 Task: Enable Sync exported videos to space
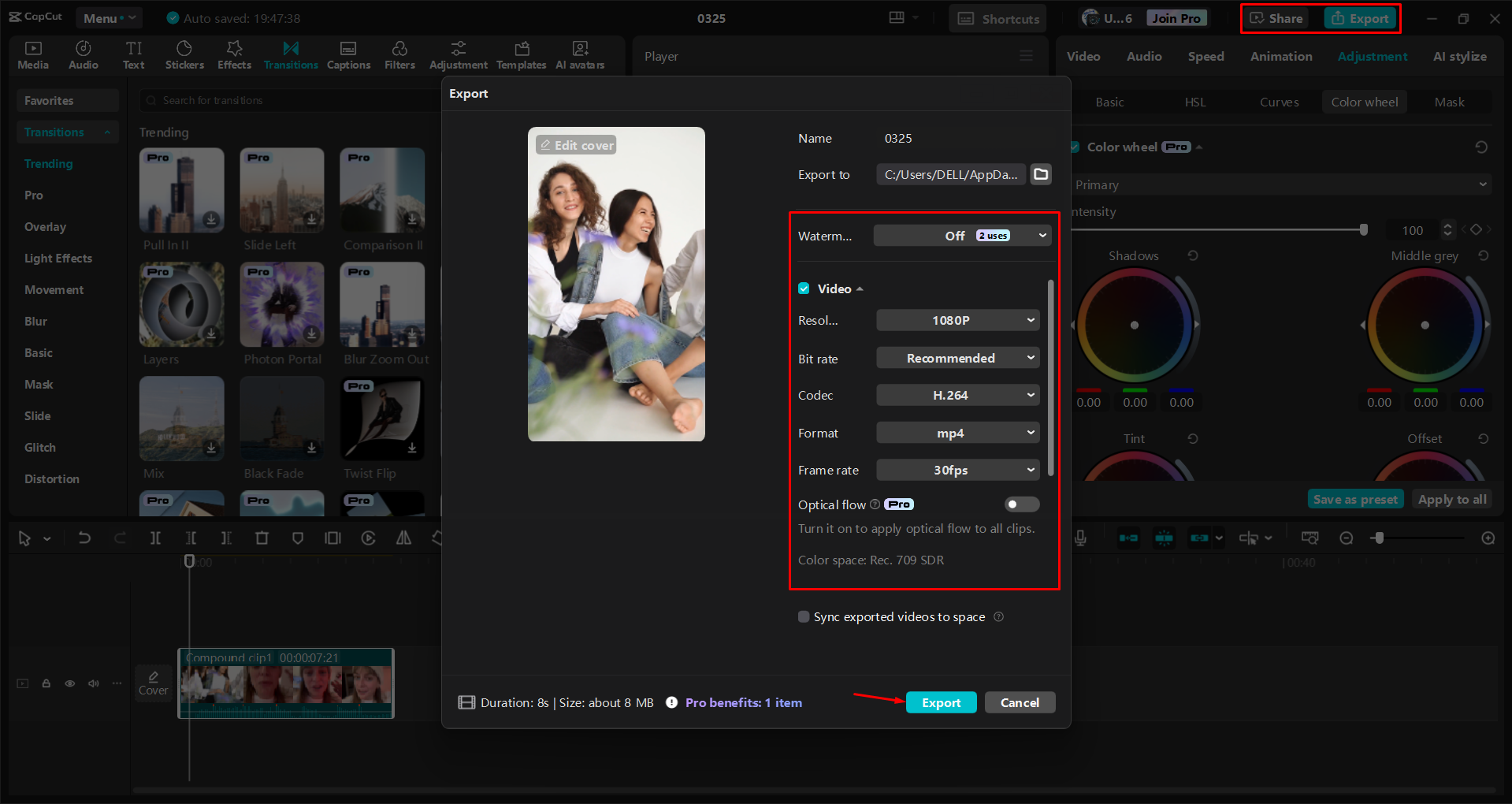pos(804,616)
